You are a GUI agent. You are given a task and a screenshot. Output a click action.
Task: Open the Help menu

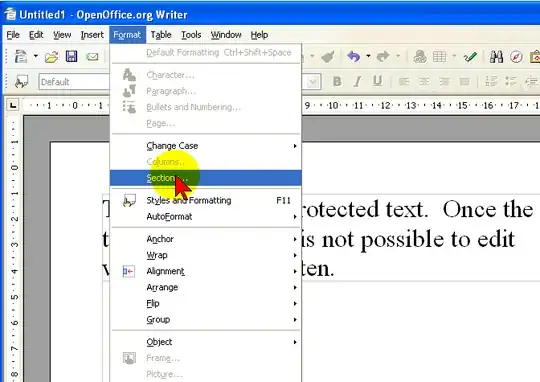259,35
